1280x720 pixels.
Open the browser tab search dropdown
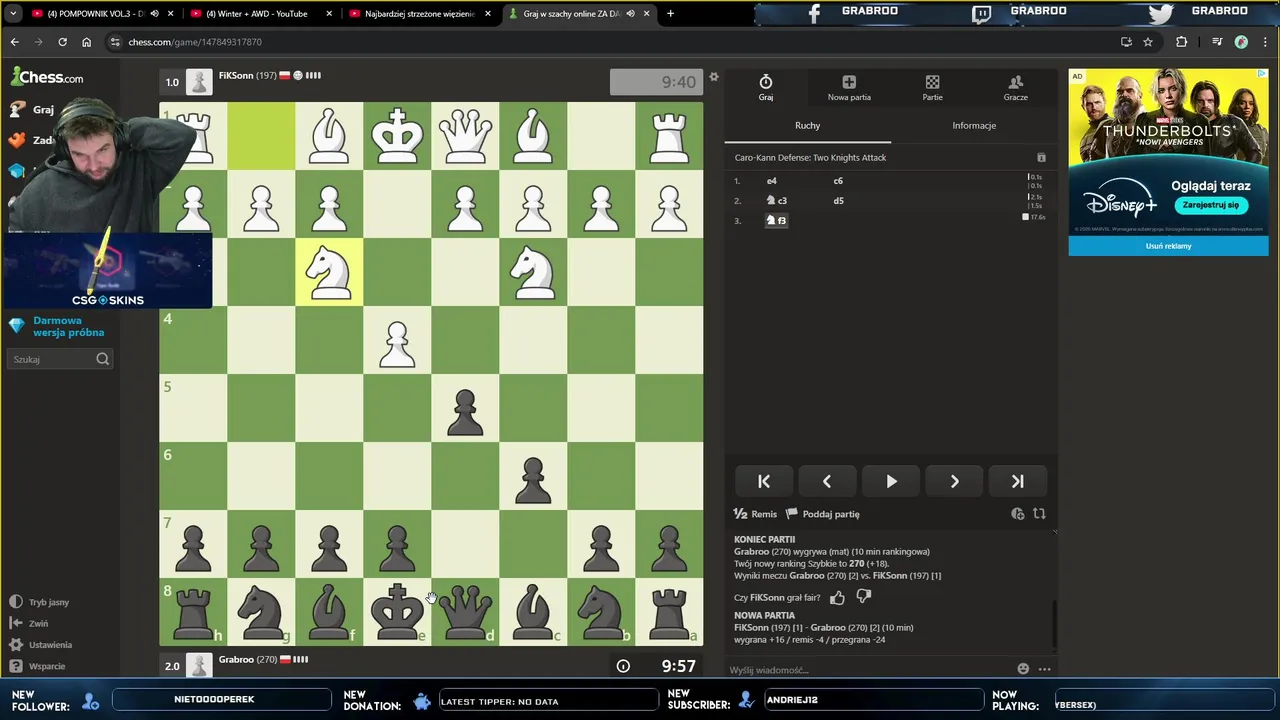[x=12, y=14]
